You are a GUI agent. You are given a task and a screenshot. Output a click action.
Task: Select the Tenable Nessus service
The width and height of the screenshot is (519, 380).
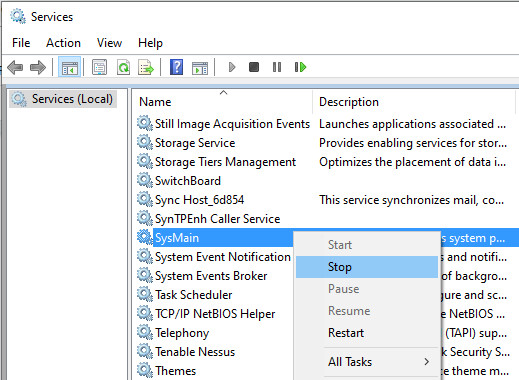195,352
